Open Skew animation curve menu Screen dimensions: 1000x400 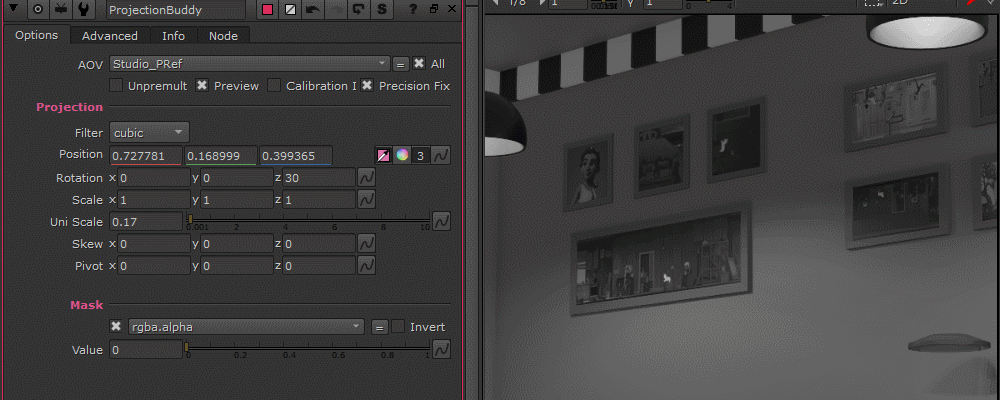(367, 244)
